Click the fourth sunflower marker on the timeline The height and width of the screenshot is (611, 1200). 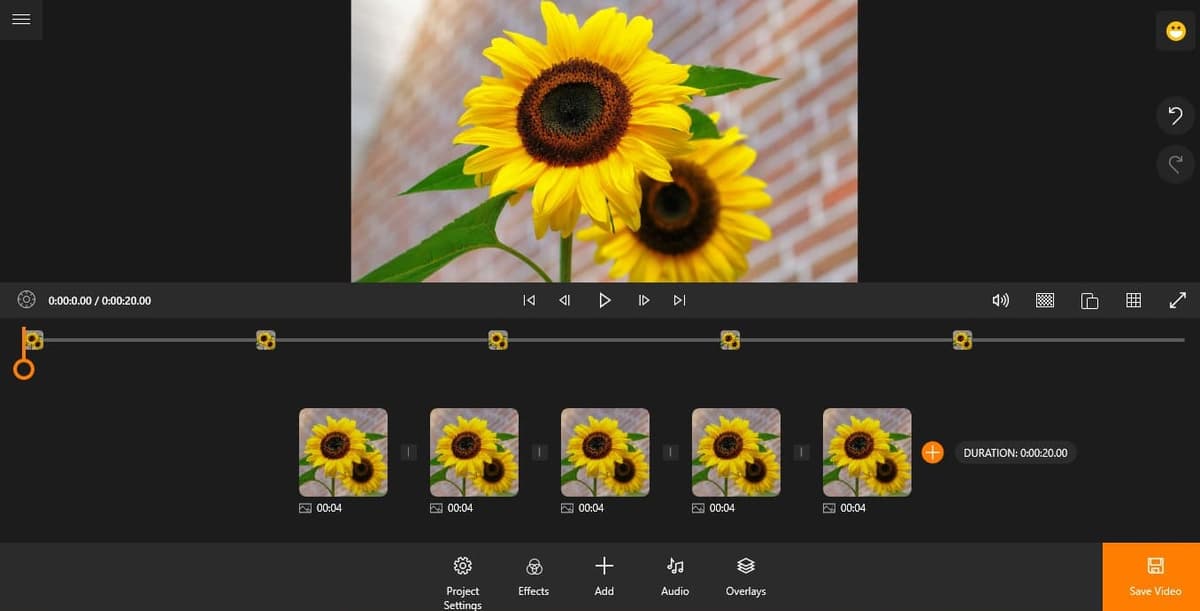coord(730,340)
